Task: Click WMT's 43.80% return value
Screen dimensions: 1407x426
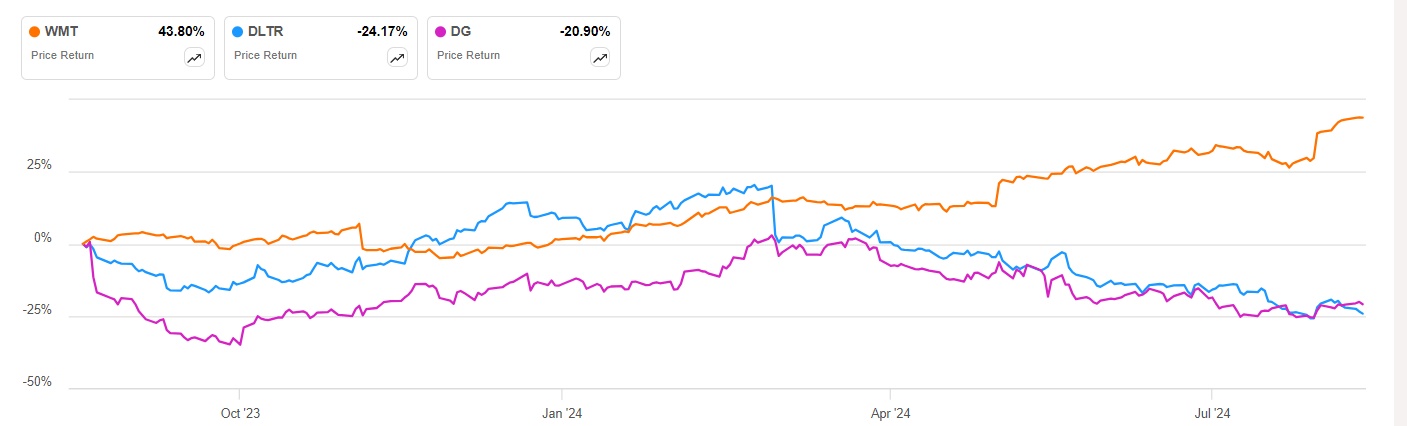Action: click(x=181, y=32)
